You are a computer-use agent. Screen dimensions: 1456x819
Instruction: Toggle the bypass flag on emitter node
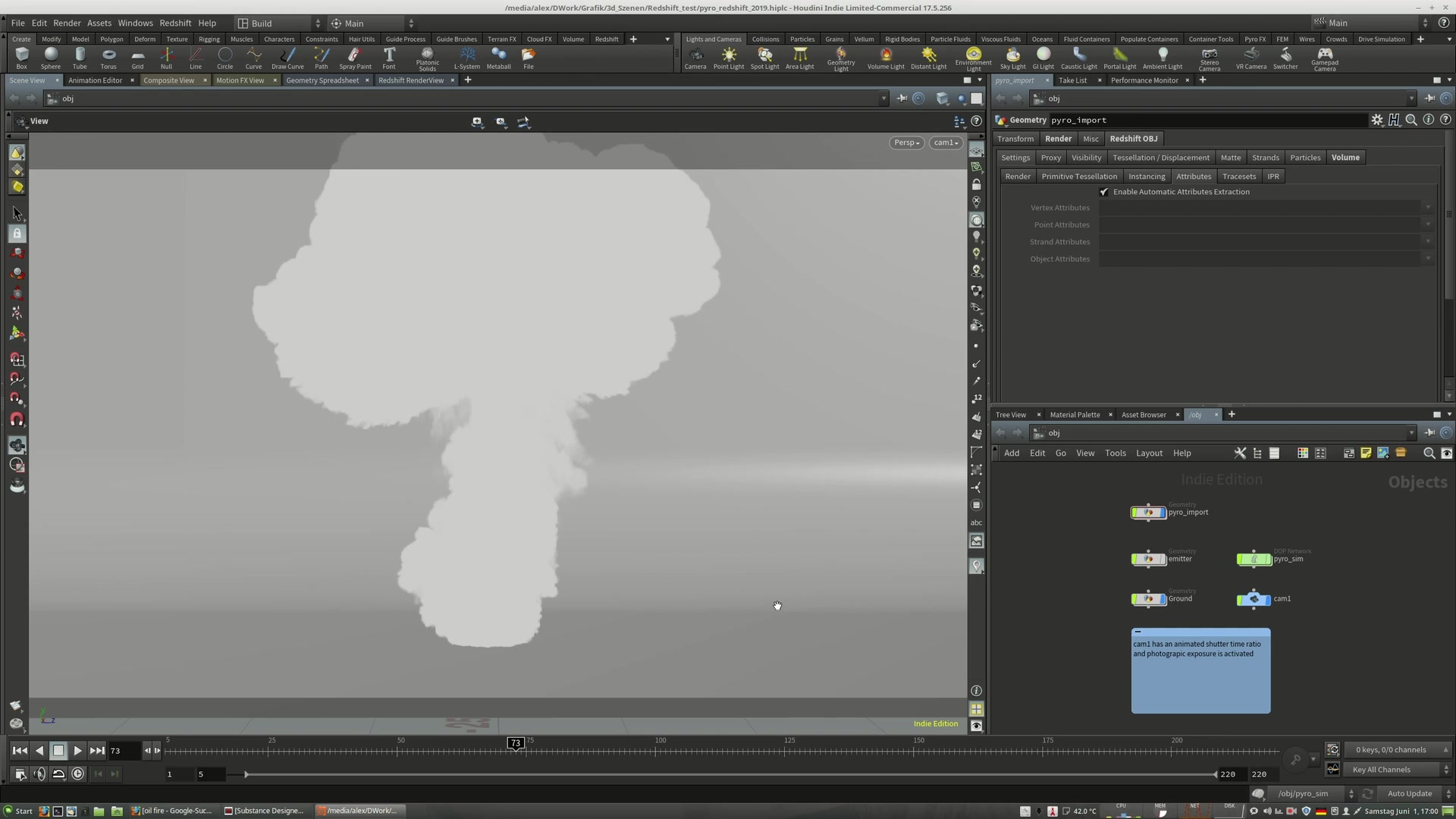[1134, 559]
